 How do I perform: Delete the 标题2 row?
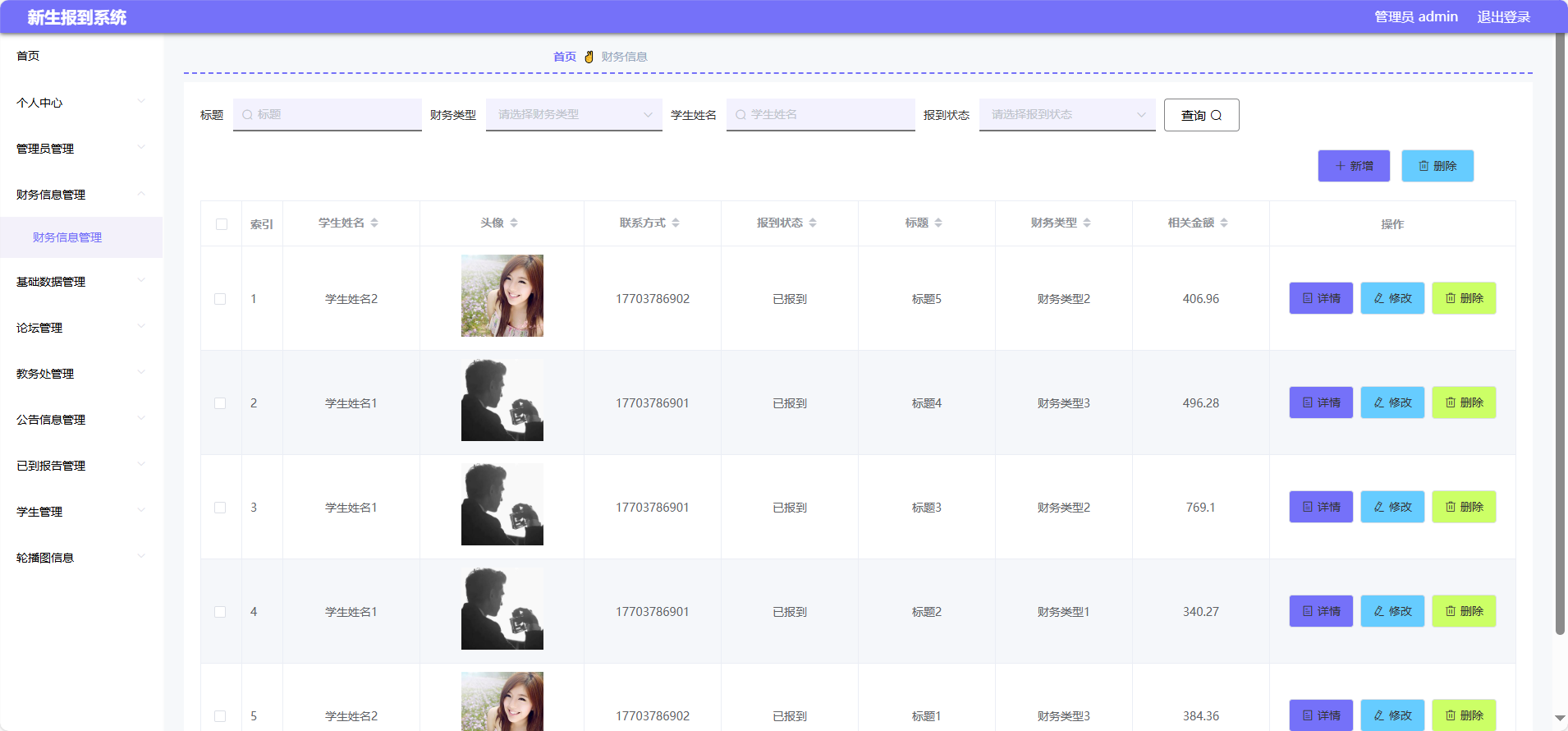(1464, 611)
